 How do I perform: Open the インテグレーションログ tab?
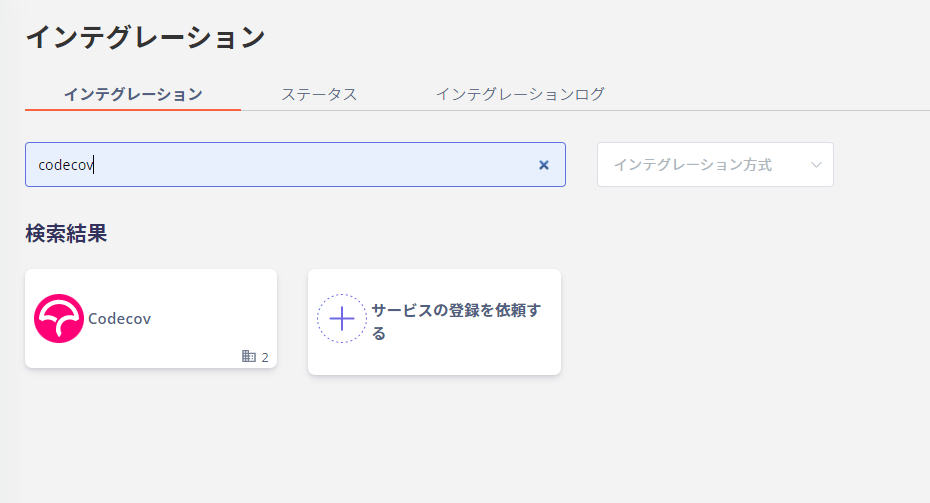520,94
